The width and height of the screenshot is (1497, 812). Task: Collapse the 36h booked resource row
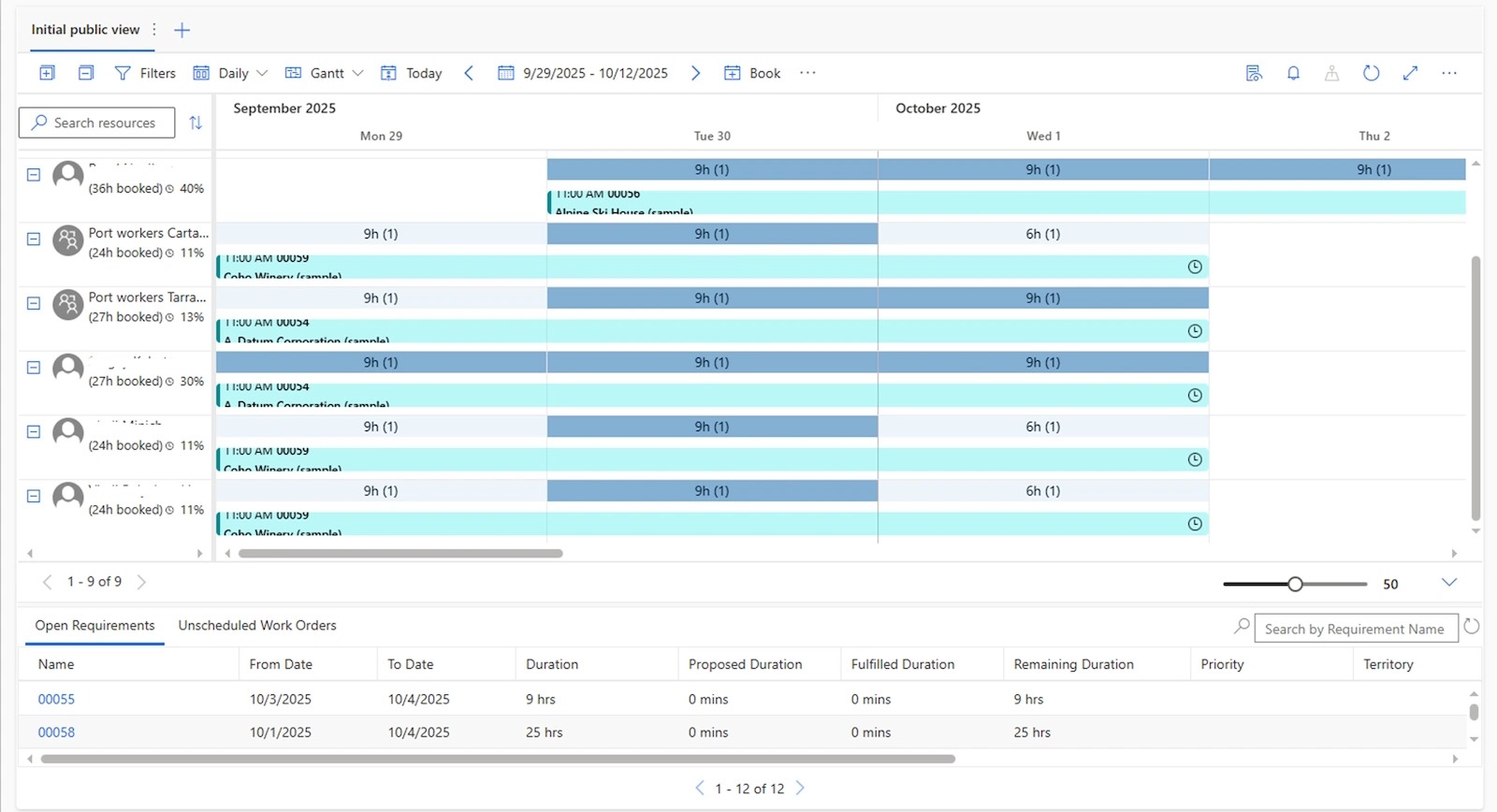click(34, 175)
